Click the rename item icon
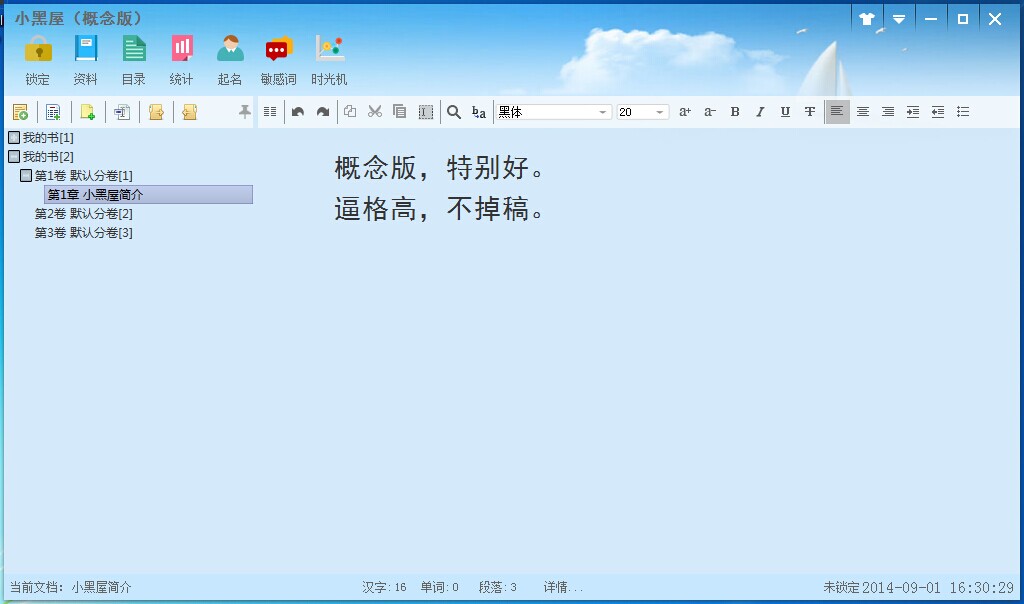This screenshot has width=1024, height=604. (x=121, y=112)
